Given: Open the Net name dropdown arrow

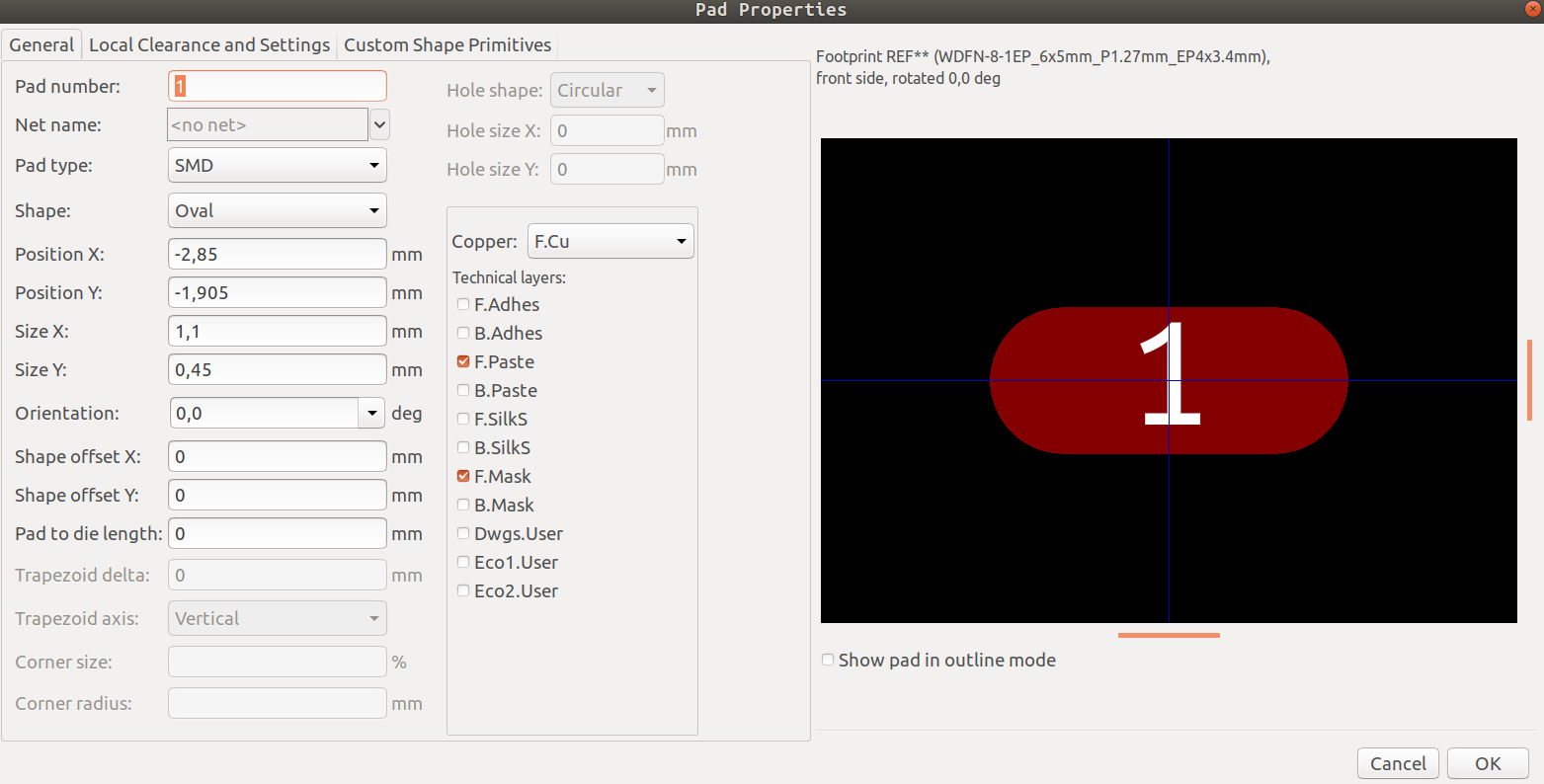Looking at the screenshot, I should 380,124.
